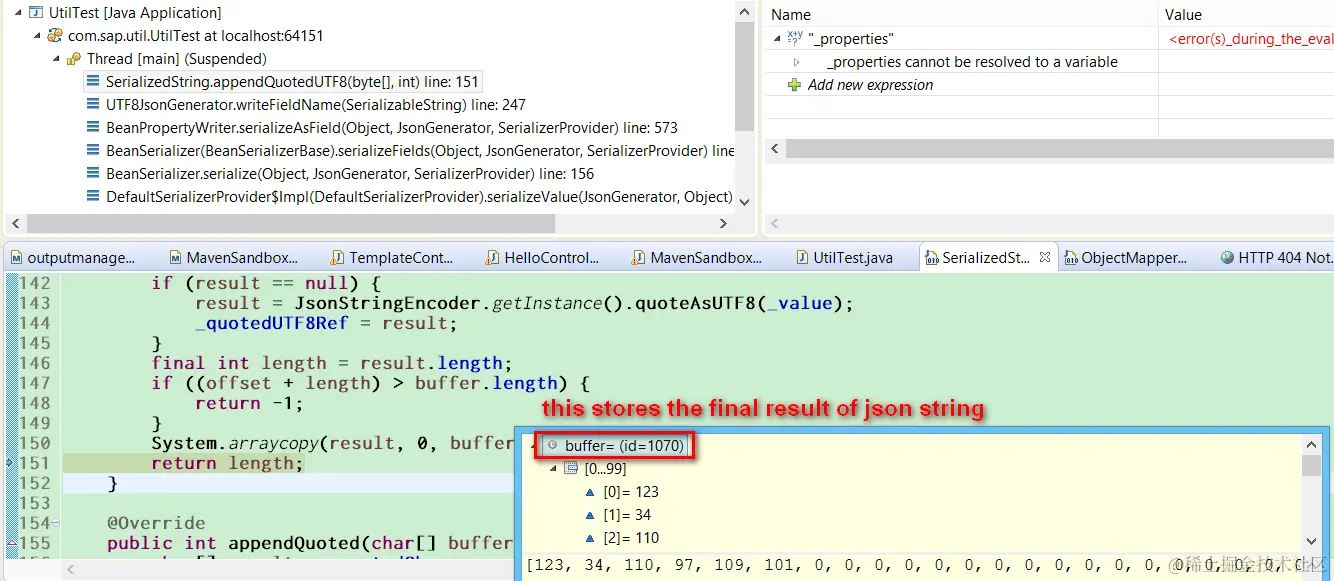Toggle code folding at line 154 @Override
1334x581 pixels.
[55, 523]
